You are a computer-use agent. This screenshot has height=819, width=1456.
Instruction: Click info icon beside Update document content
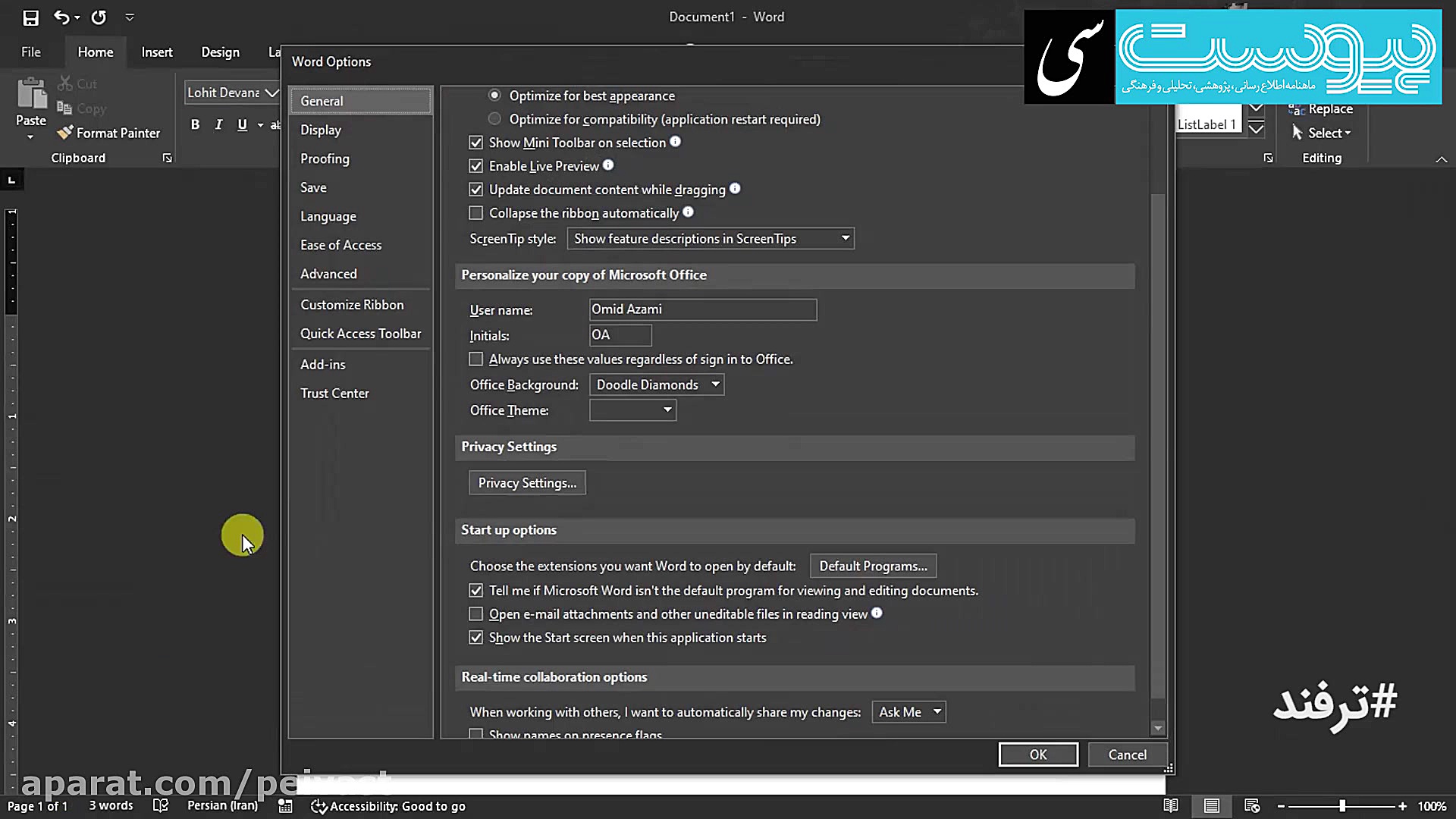tap(735, 189)
